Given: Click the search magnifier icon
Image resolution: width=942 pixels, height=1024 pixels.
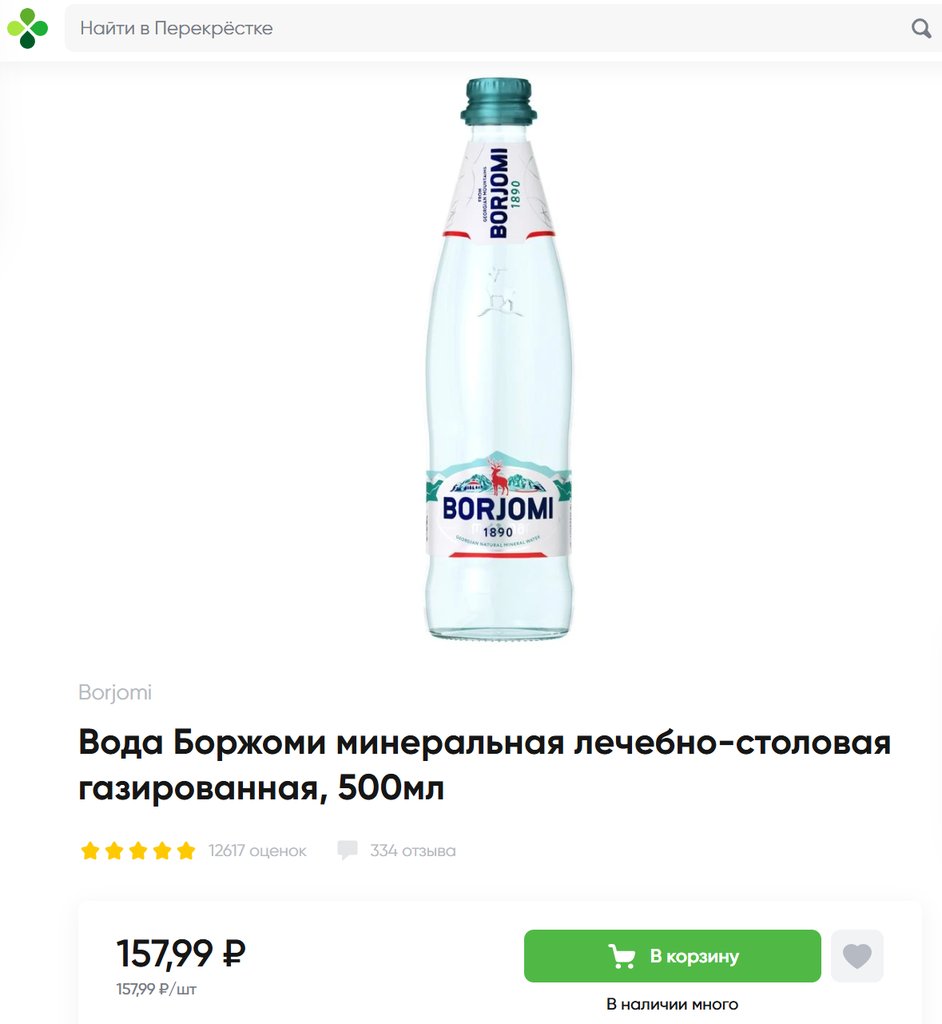Looking at the screenshot, I should (921, 28).
